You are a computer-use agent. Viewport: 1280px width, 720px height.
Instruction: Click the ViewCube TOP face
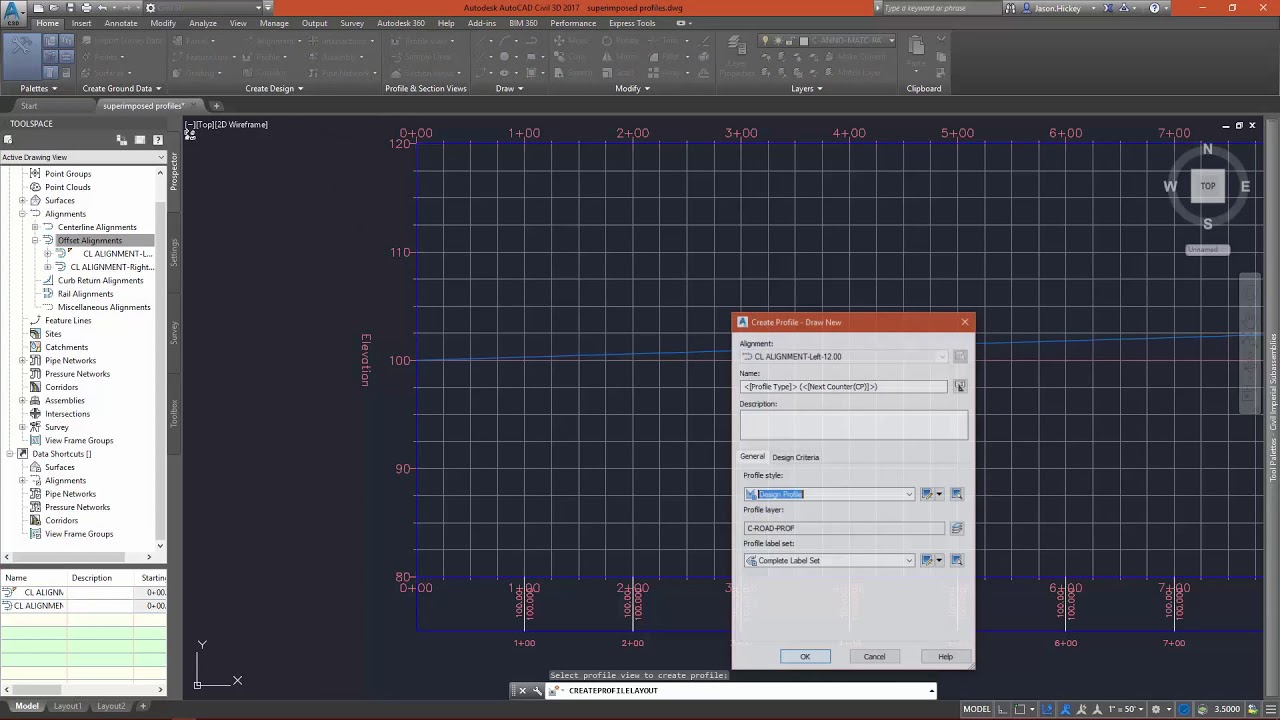pyautogui.click(x=1208, y=186)
